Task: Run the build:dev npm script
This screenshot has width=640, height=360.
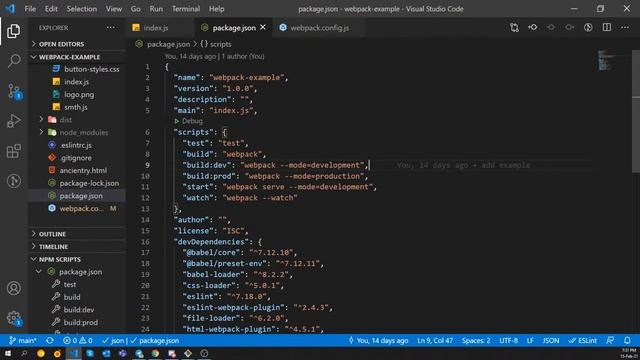Action: [x=79, y=309]
